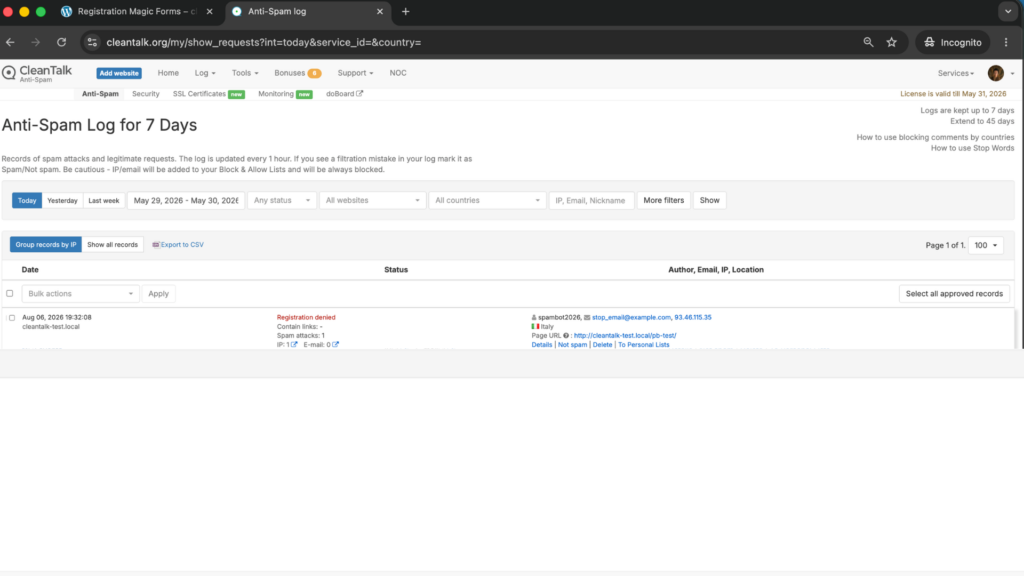Viewport: 1024px width, 576px height.
Task: Reload the page with the refresh icon
Action: pyautogui.click(x=61, y=42)
